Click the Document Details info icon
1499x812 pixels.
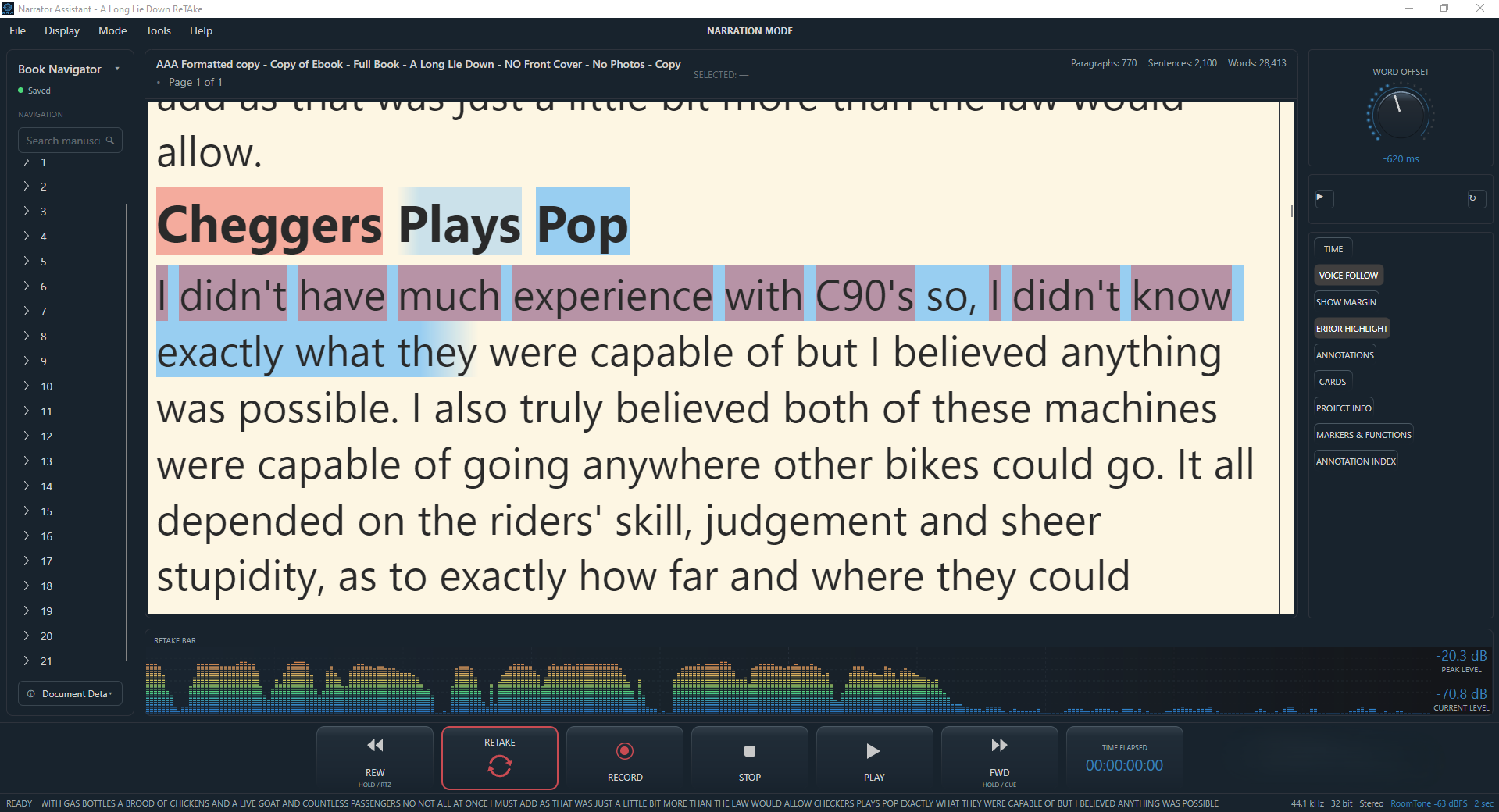pyautogui.click(x=31, y=693)
